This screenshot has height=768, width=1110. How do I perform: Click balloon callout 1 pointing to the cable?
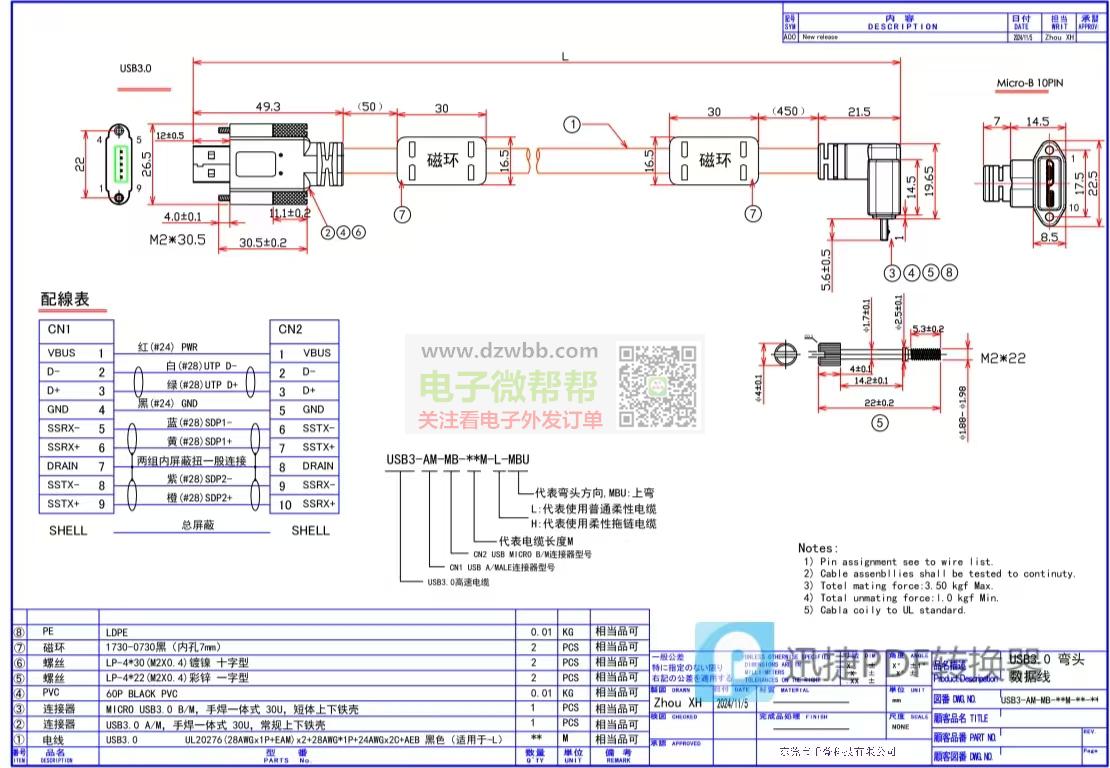click(x=572, y=125)
